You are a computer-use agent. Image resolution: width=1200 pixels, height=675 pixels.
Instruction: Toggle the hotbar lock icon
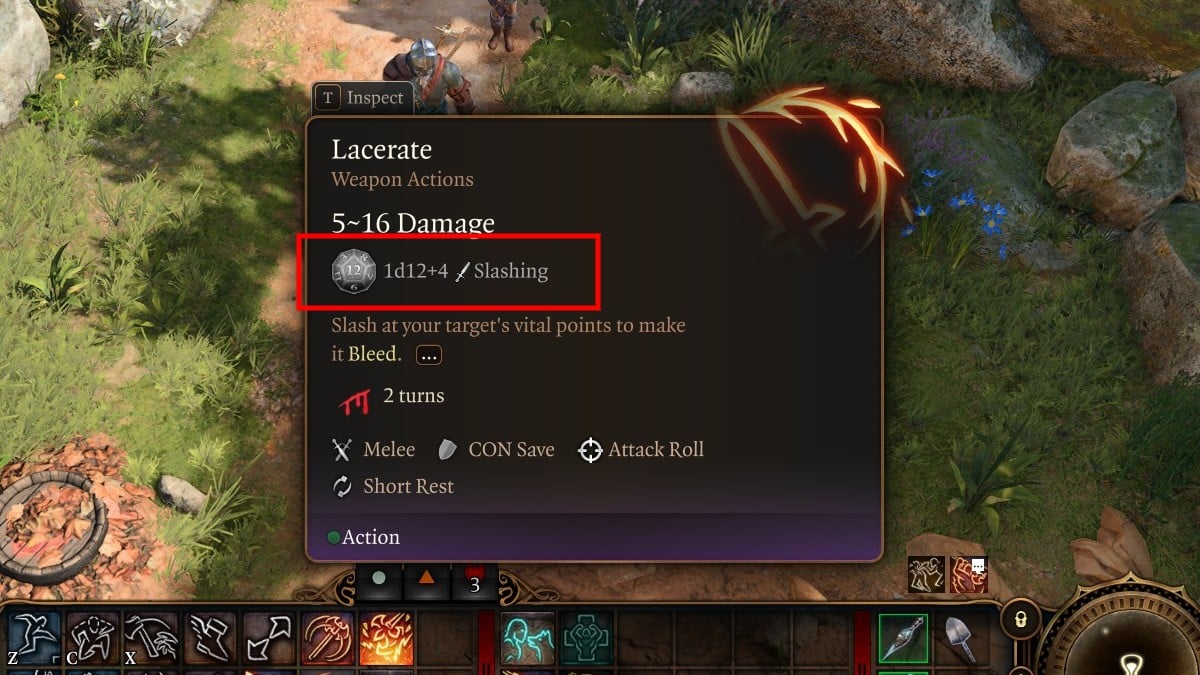1019,621
